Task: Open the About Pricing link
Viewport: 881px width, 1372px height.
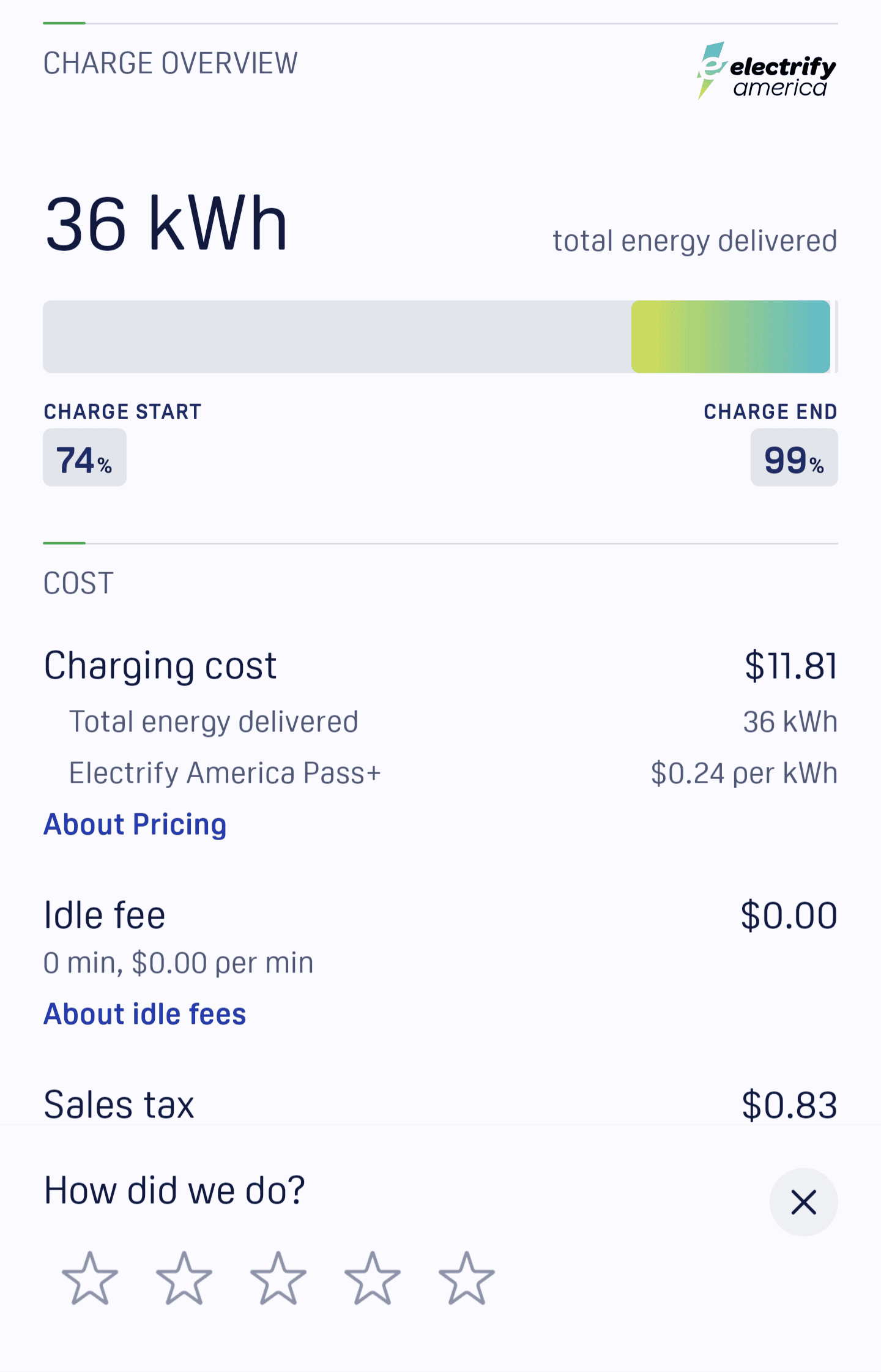Action: tap(135, 824)
